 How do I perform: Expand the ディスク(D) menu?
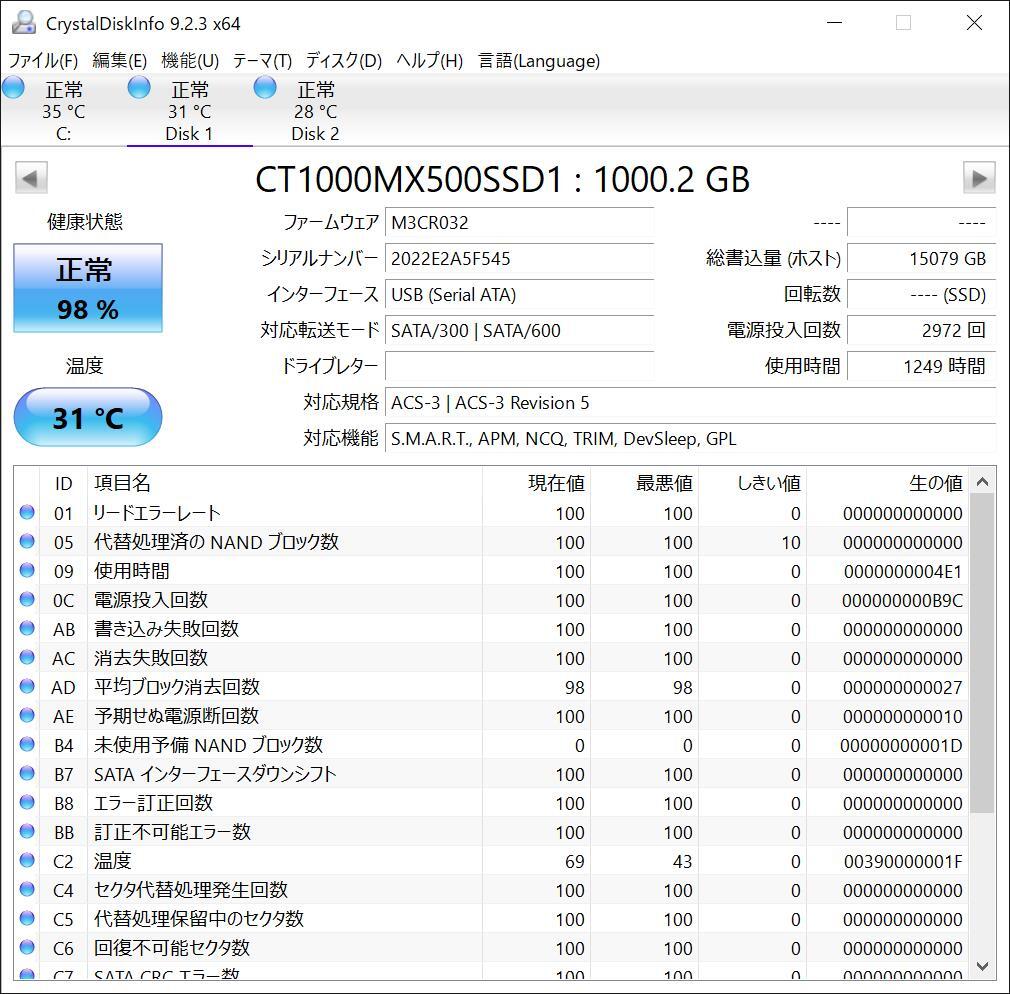(x=344, y=61)
